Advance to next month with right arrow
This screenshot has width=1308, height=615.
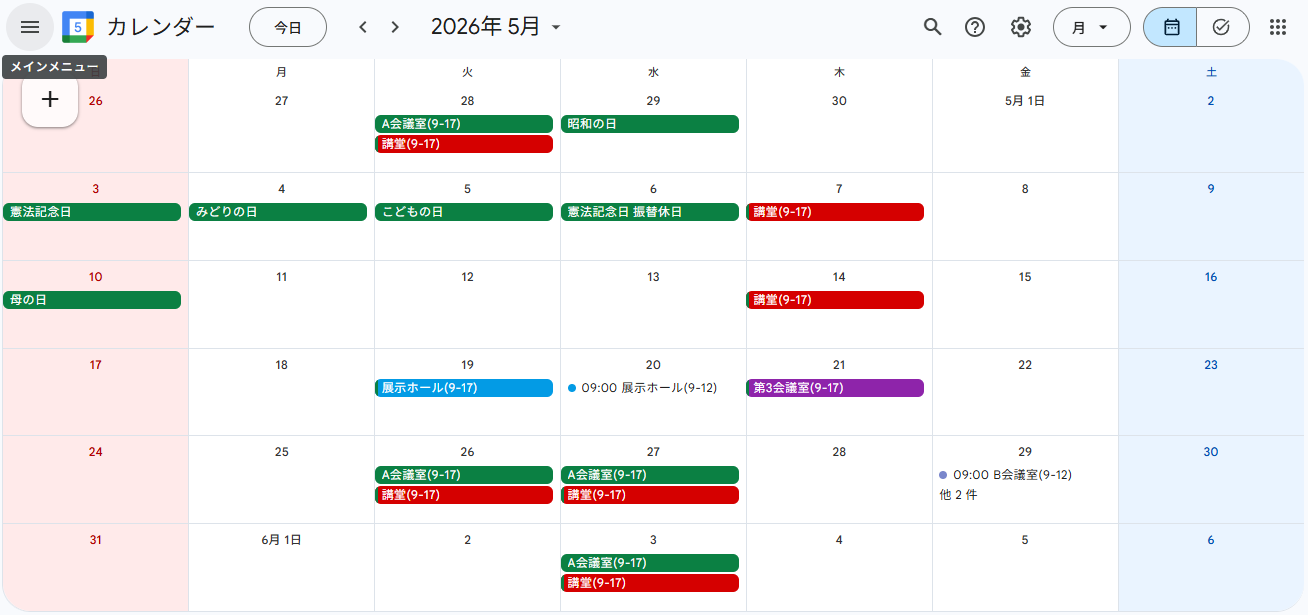pyautogui.click(x=395, y=27)
